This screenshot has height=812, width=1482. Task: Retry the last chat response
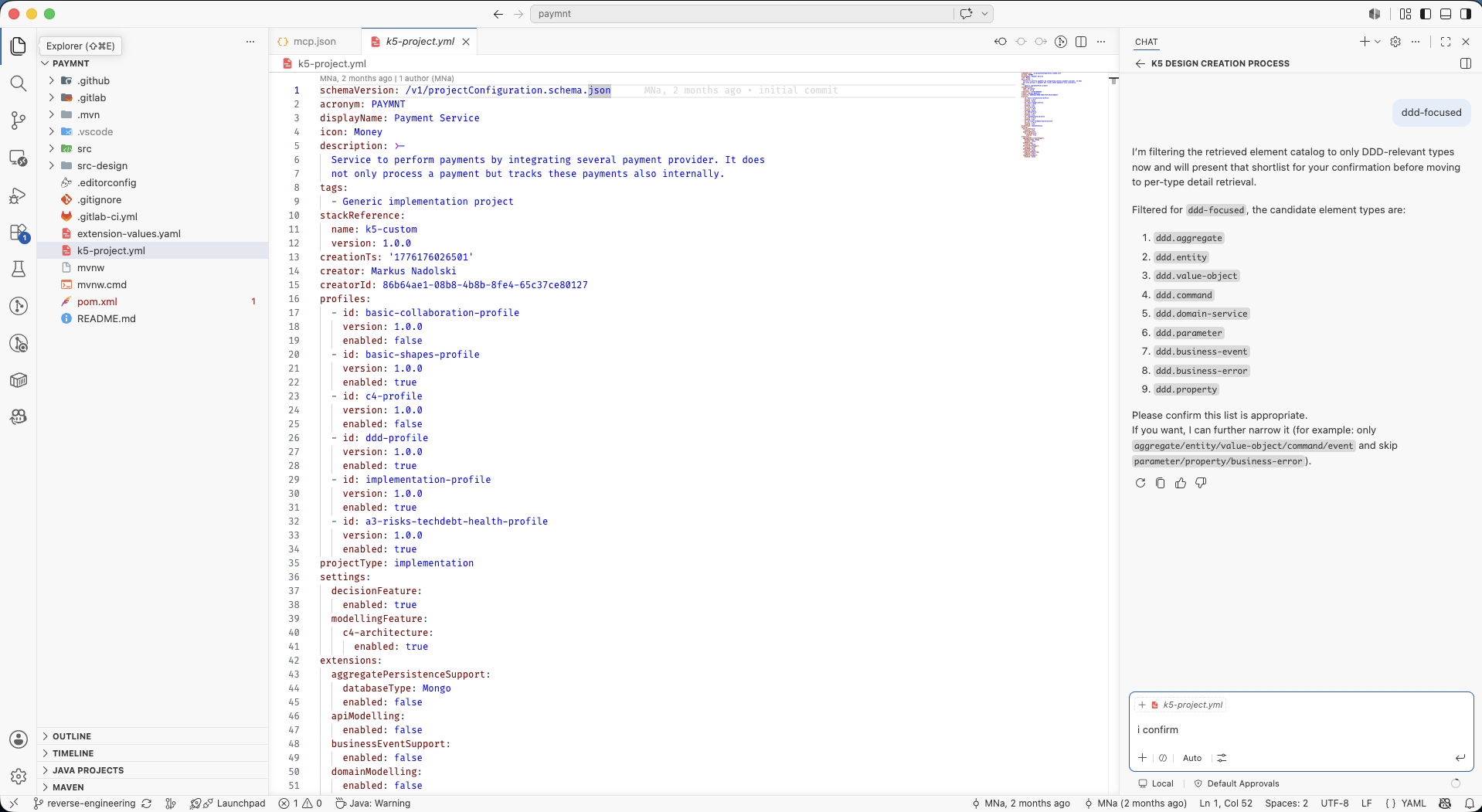point(1140,483)
